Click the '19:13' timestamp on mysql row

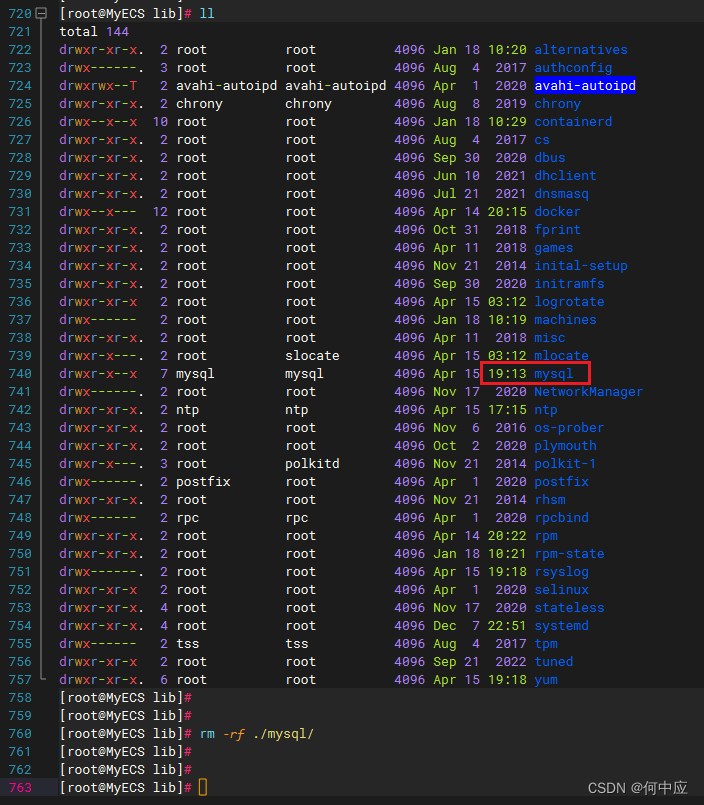click(x=507, y=373)
